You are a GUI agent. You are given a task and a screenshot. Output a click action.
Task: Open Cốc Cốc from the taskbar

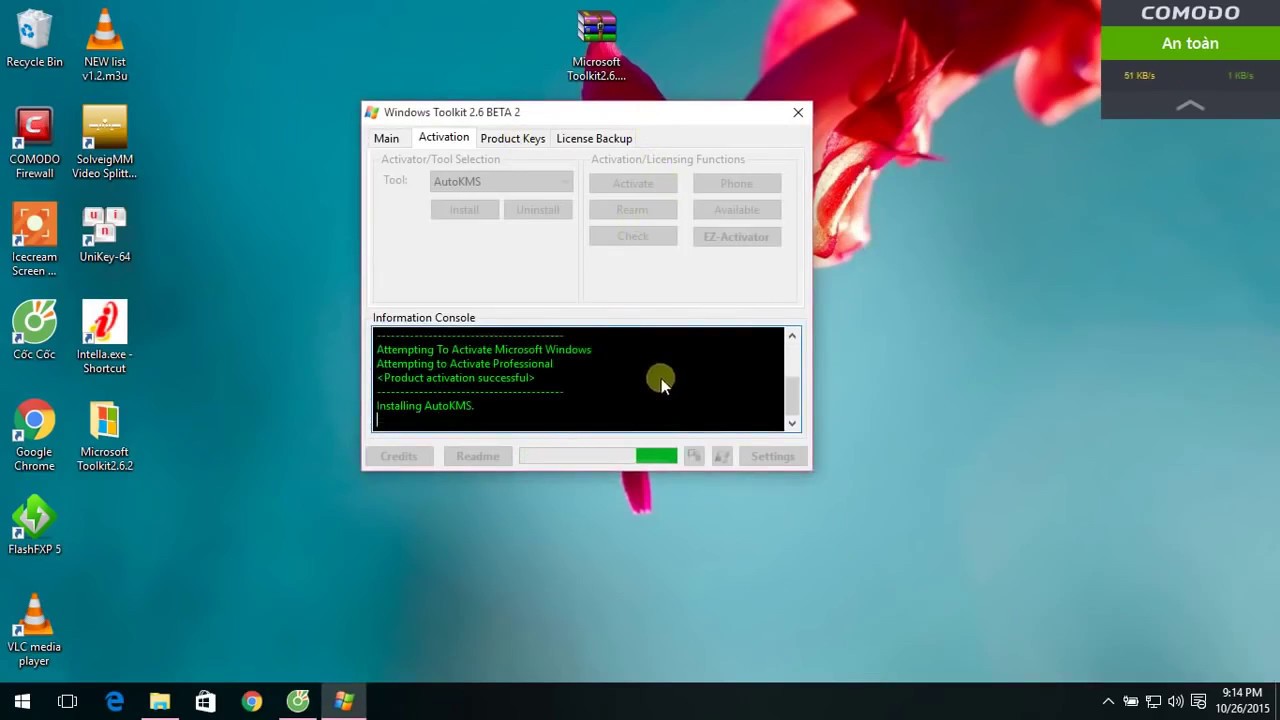pyautogui.click(x=298, y=702)
